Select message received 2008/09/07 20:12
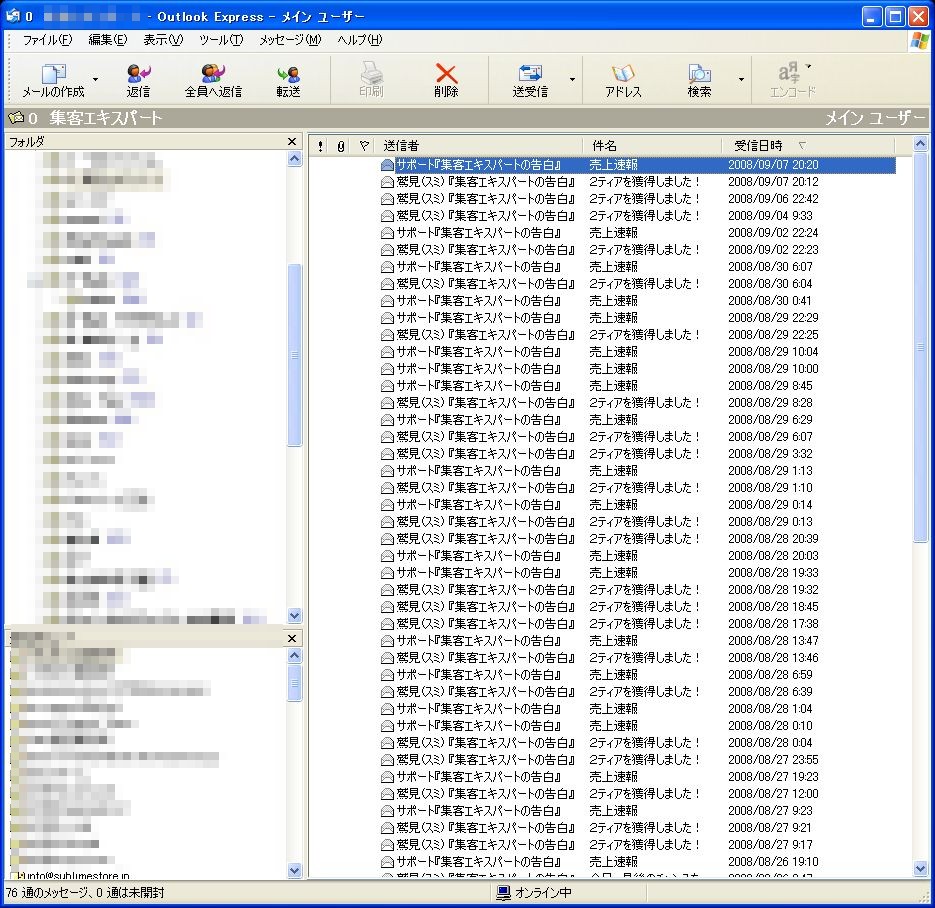Image resolution: width=935 pixels, height=908 pixels. click(x=637, y=182)
